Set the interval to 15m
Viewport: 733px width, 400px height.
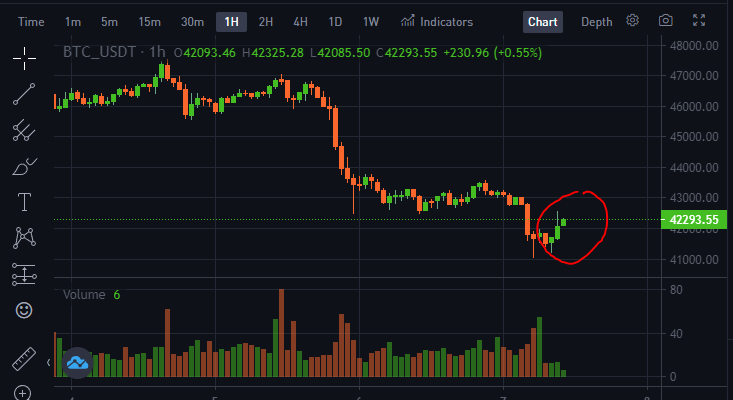tap(150, 22)
